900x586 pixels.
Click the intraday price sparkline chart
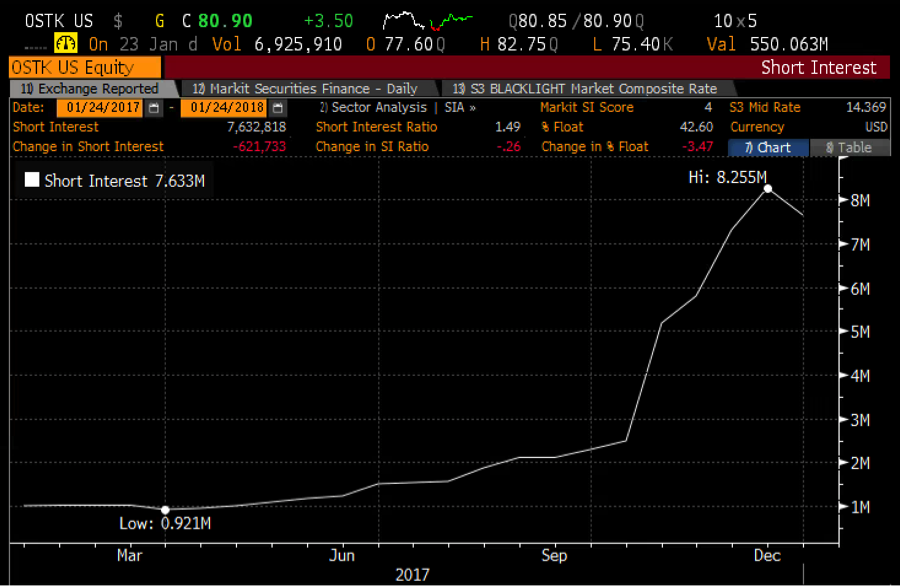429,21
